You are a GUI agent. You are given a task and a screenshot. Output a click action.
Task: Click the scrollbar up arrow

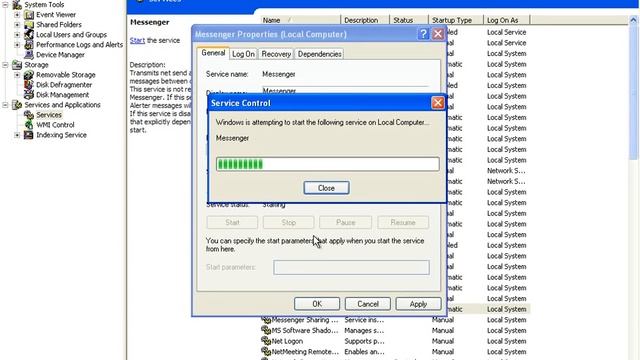click(633, 20)
